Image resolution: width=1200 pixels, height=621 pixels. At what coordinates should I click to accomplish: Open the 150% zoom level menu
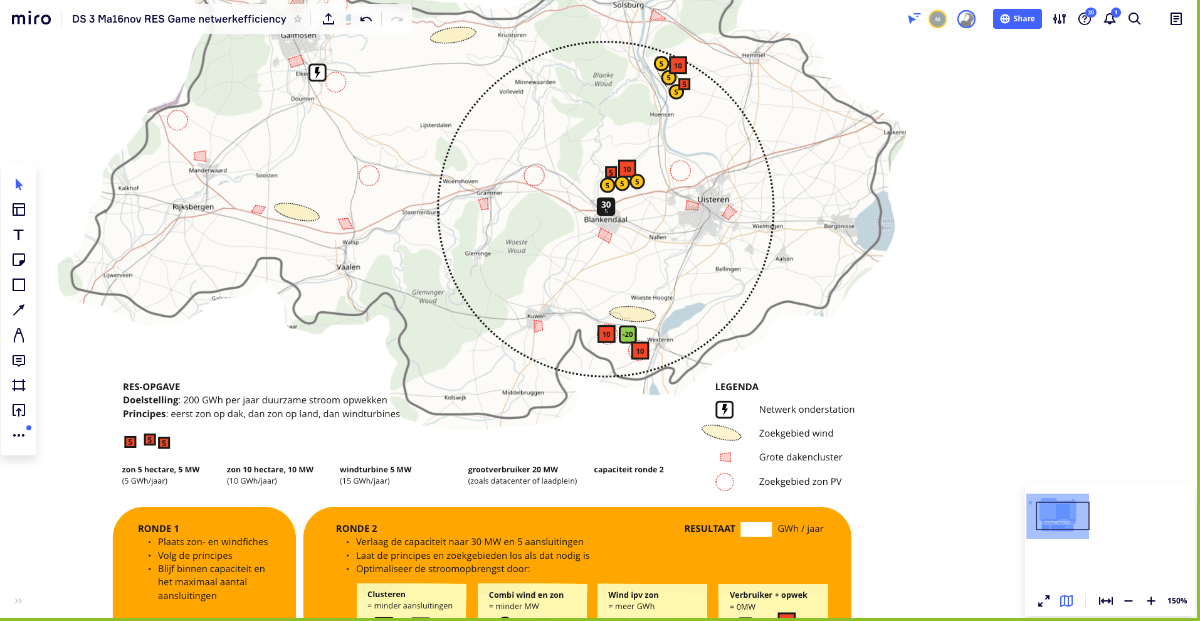(x=1177, y=601)
